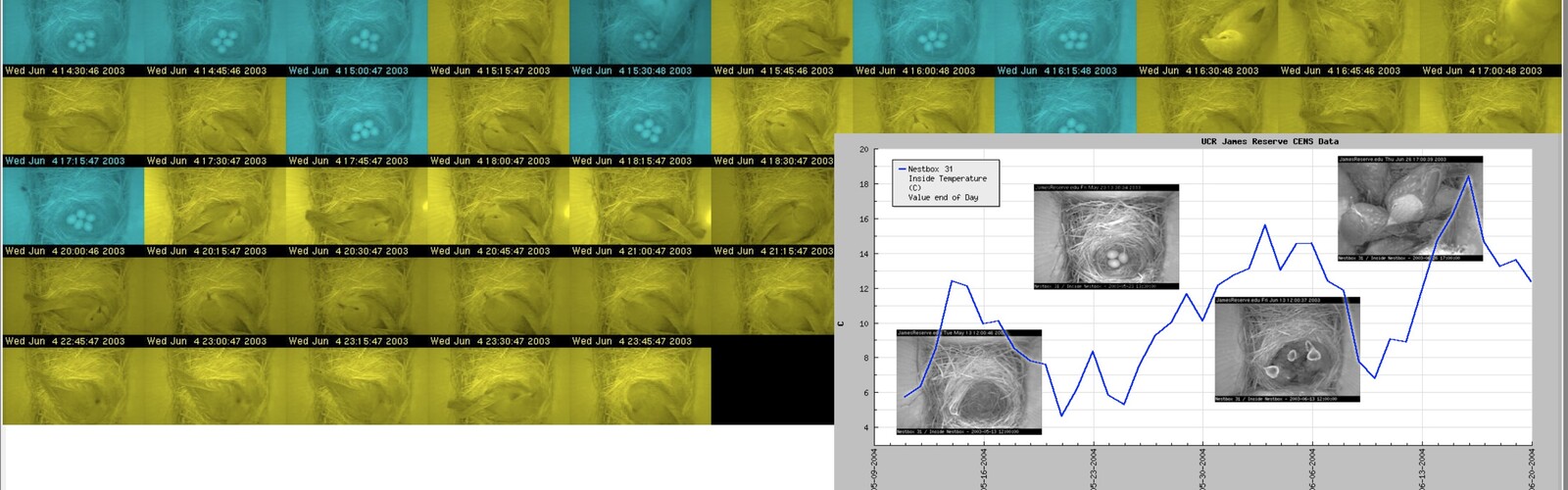
Task: Select the 'Wed Jun 4 16:15:48 2003' timestamp
Action: click(1056, 71)
